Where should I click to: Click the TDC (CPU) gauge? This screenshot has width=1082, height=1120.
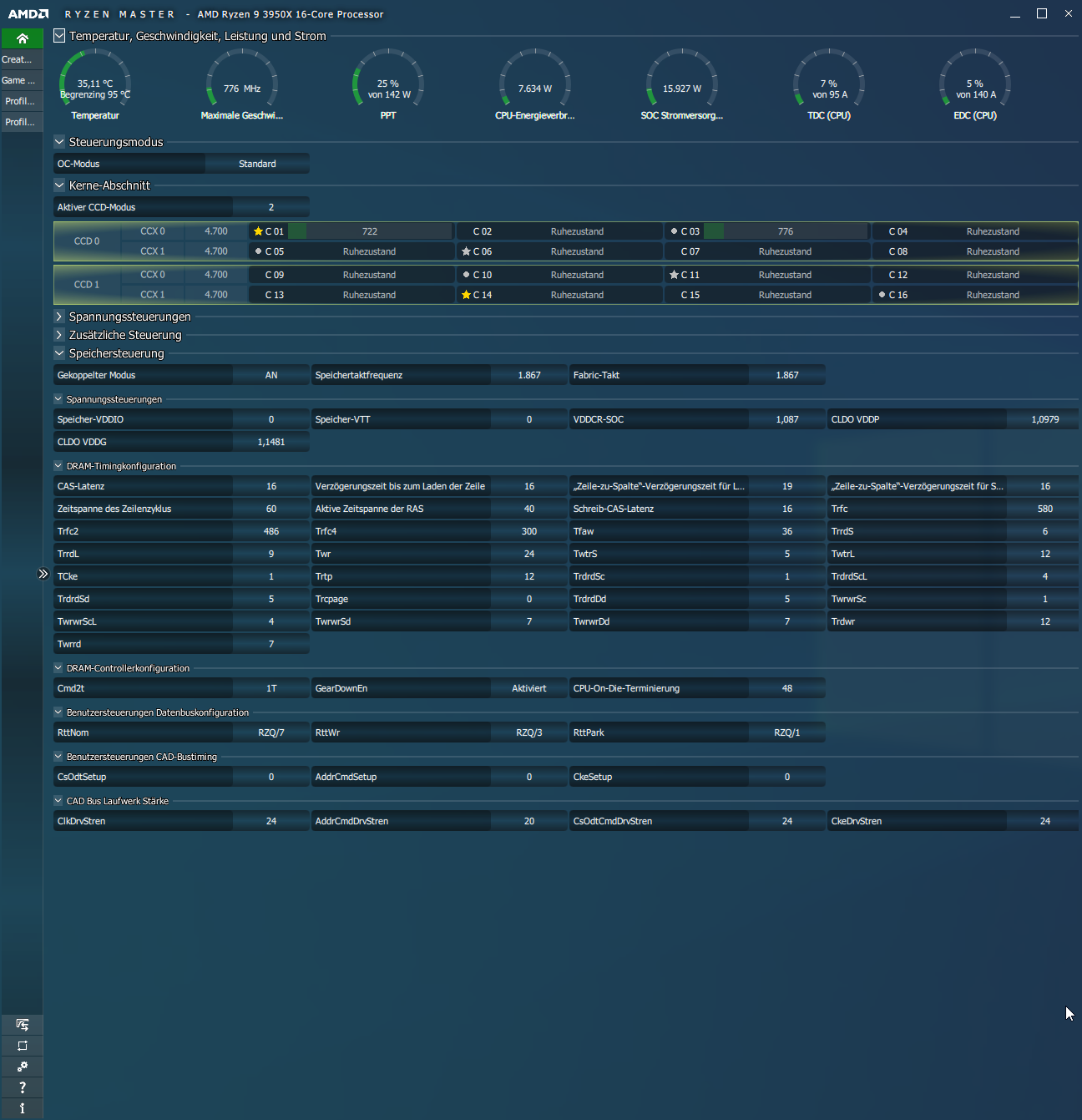point(829,84)
